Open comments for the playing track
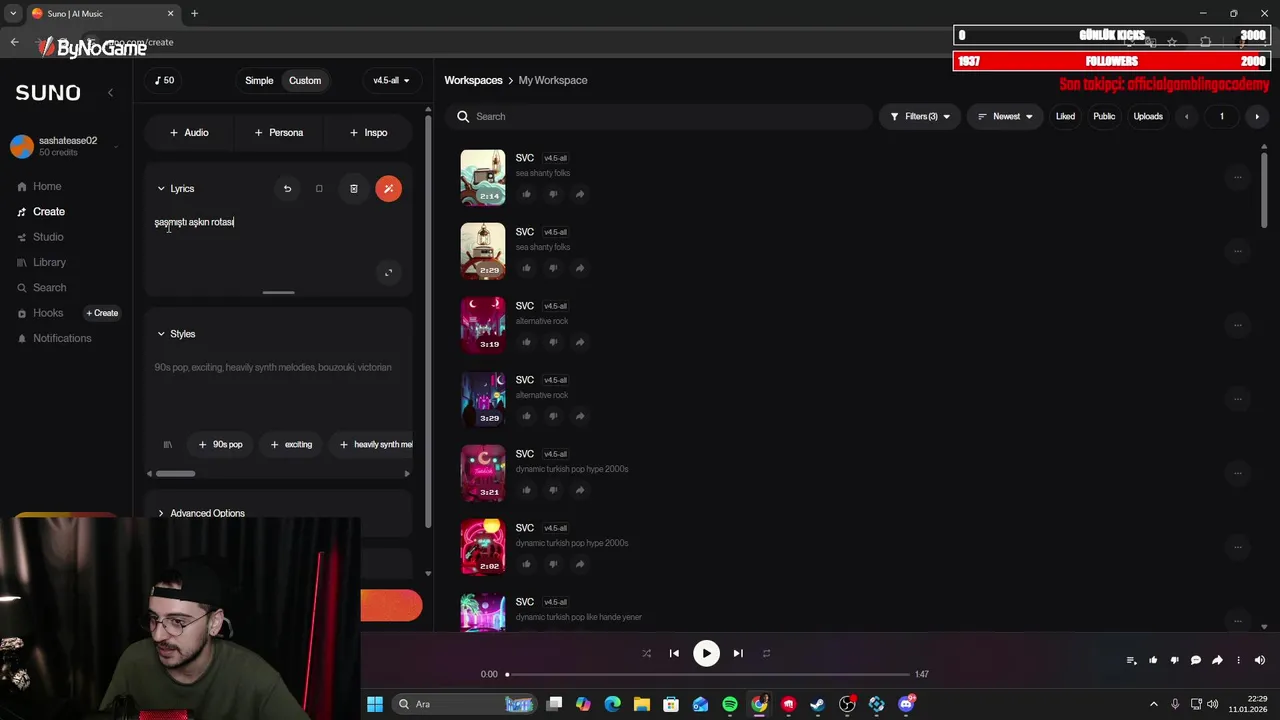Image resolution: width=1280 pixels, height=720 pixels. click(1195, 660)
